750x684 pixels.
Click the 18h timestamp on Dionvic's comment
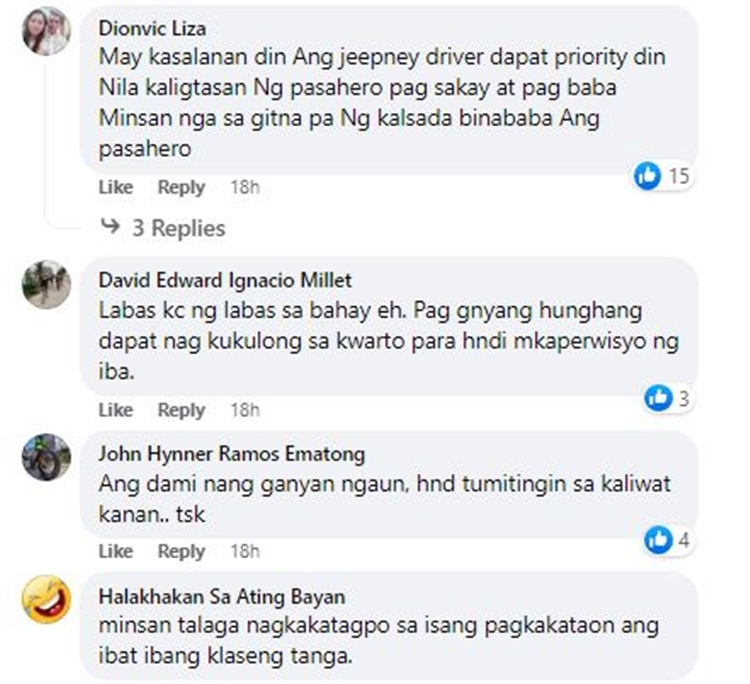coord(245,187)
